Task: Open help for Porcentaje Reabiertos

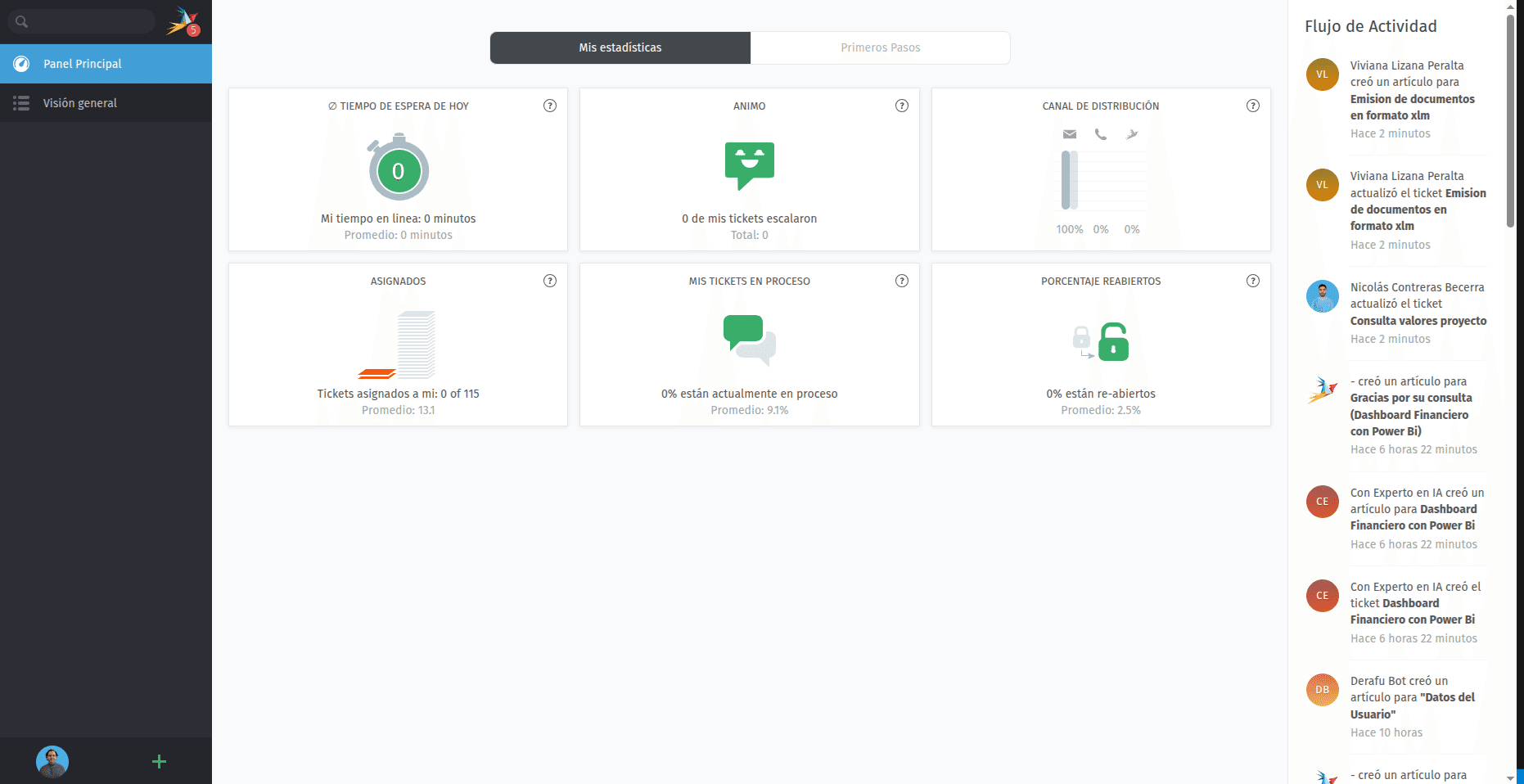Action: coord(1252,281)
